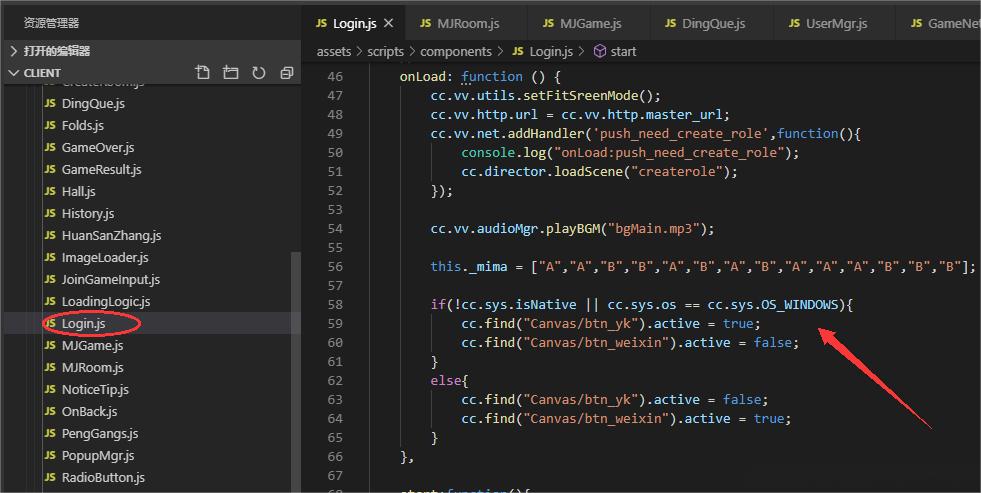Open HuanSanZhang.js in the file tree

click(x=111, y=235)
